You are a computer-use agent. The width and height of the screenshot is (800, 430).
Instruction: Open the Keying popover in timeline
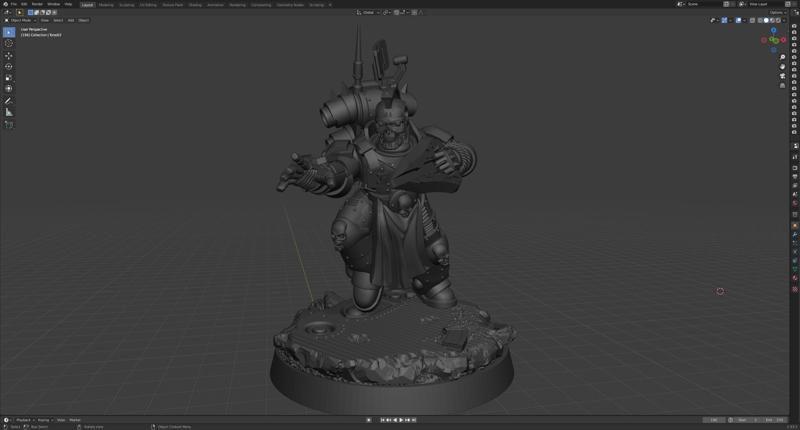[x=45, y=420]
